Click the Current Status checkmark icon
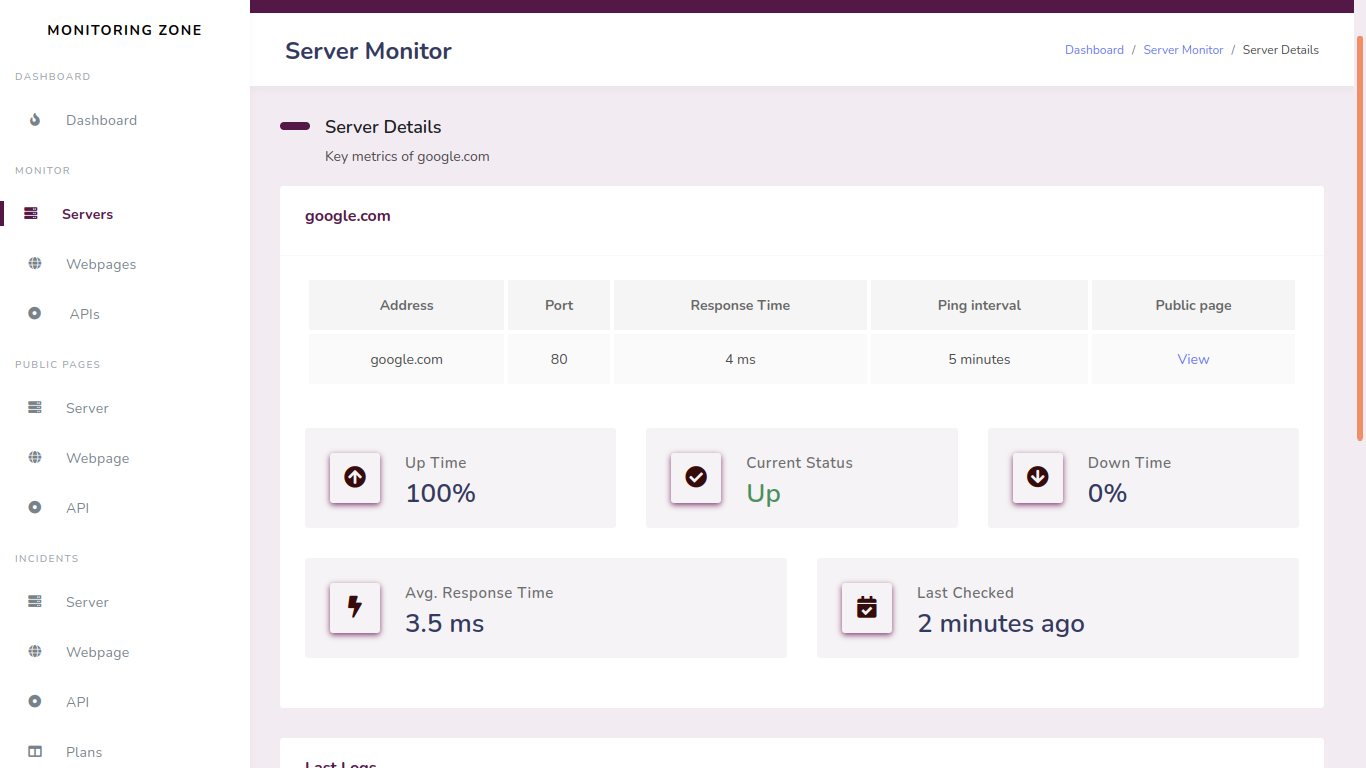Viewport: 1366px width, 768px height. [x=696, y=478]
